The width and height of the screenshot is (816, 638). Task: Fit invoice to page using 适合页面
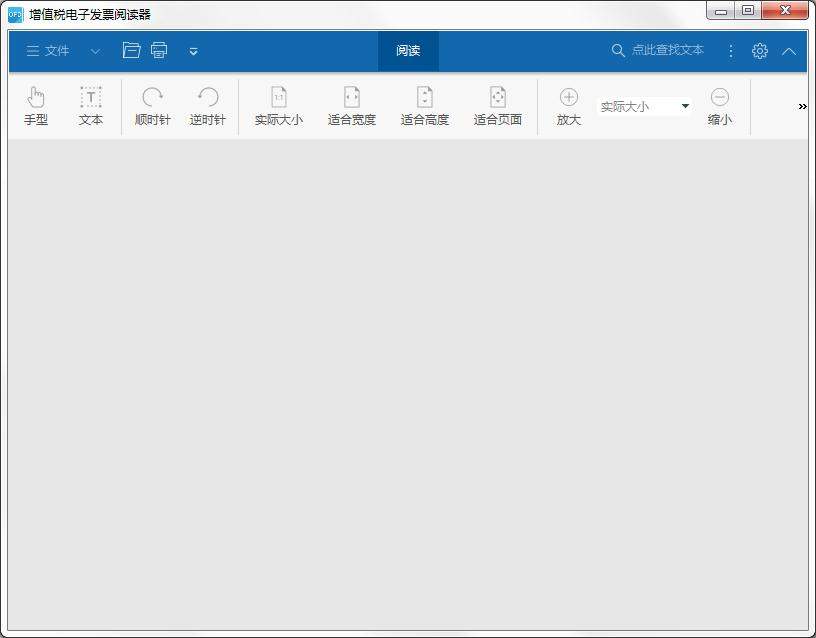497,105
